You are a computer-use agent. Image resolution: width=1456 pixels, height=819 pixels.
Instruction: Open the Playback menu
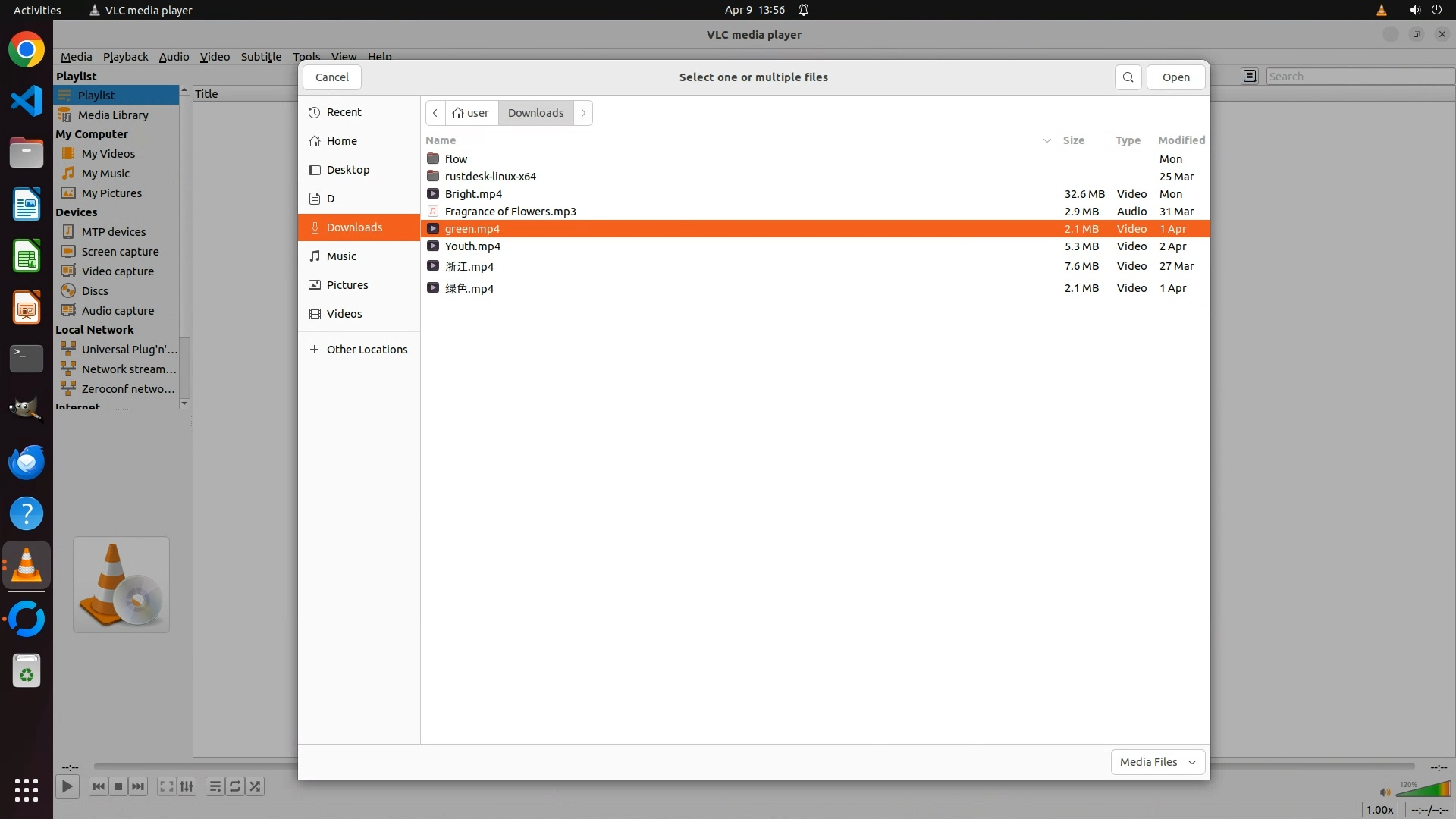(x=125, y=57)
